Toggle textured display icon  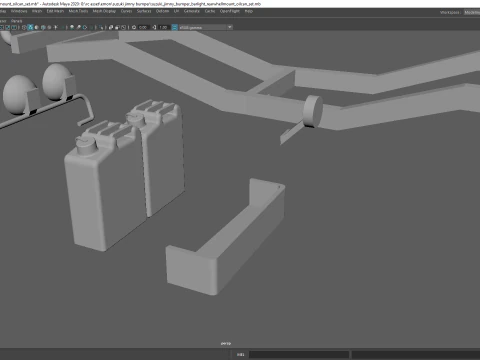pyautogui.click(x=49, y=27)
